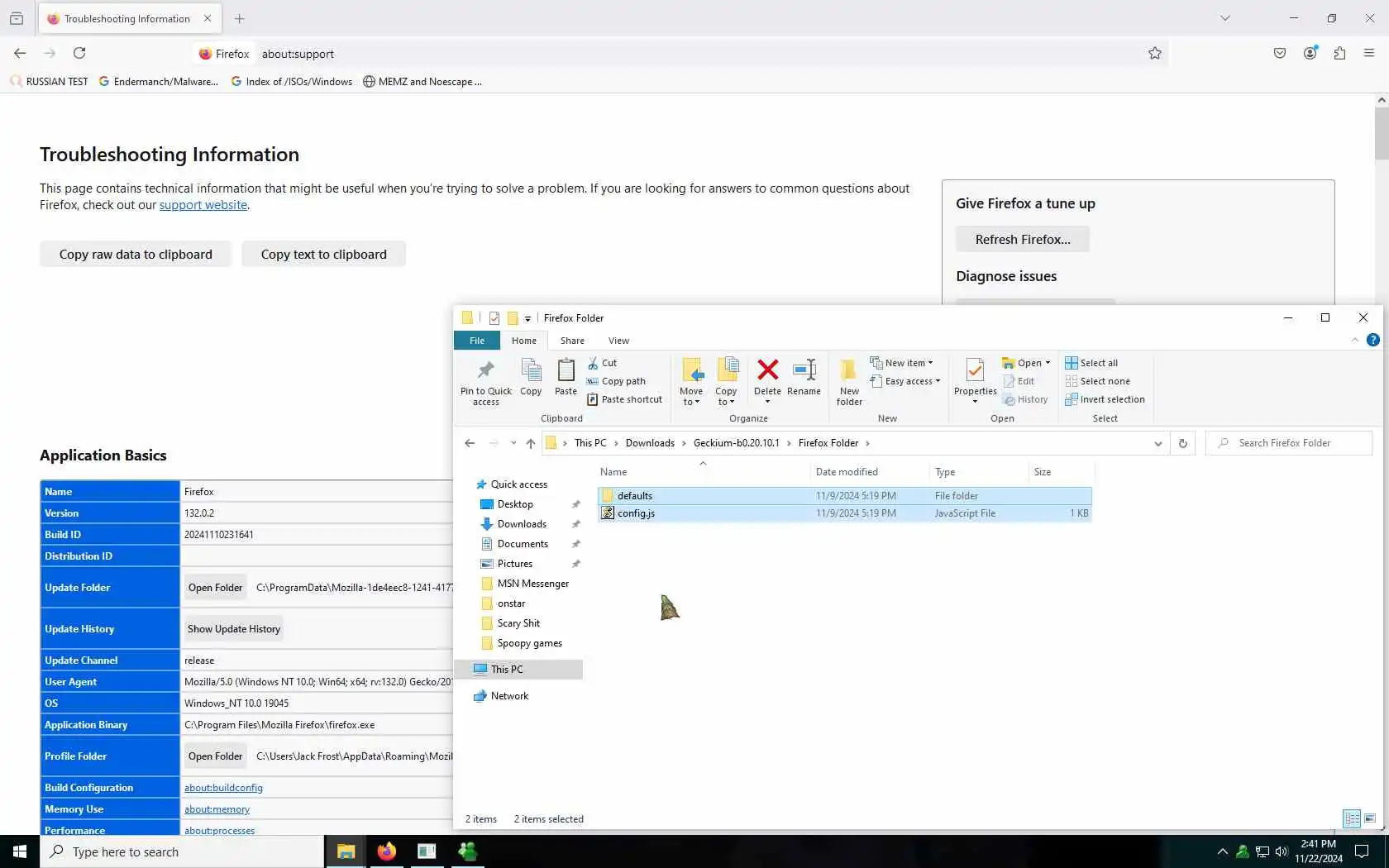Screen dimensions: 1389x868
Task: Click Show Update History button
Action: (234, 629)
